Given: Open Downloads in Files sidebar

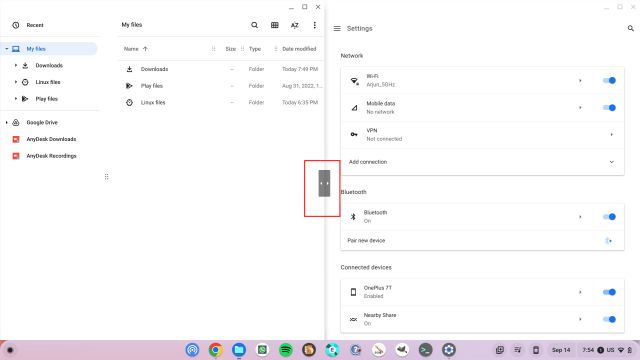Looking at the screenshot, I should click(49, 65).
